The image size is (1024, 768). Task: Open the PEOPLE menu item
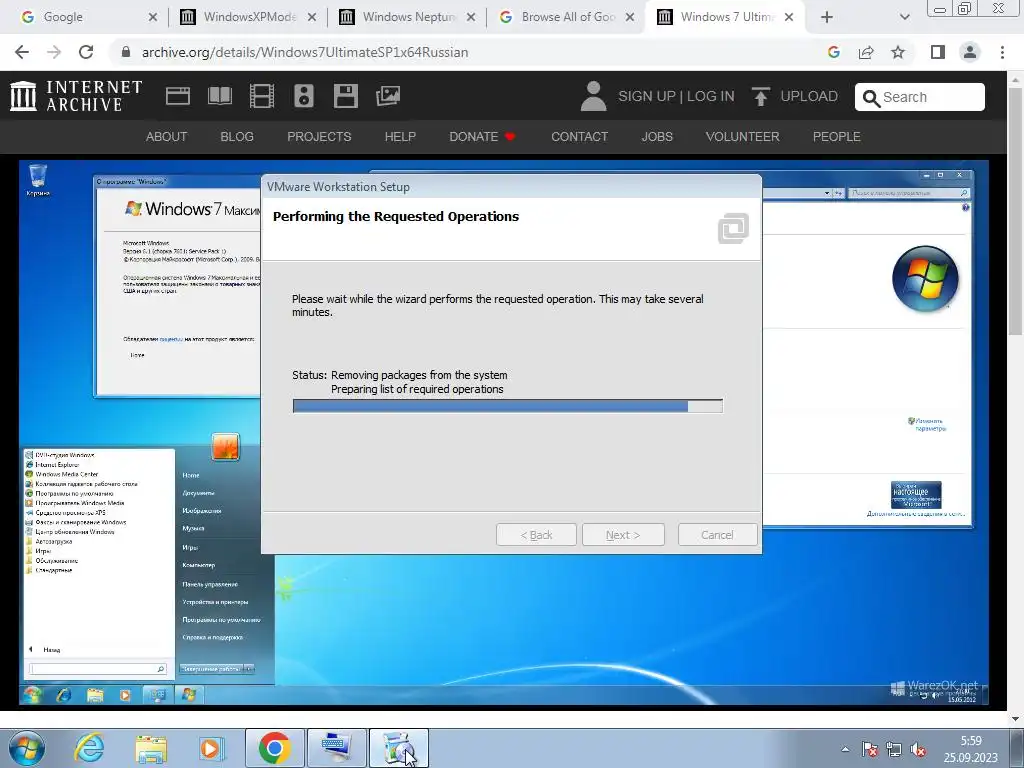coord(837,136)
